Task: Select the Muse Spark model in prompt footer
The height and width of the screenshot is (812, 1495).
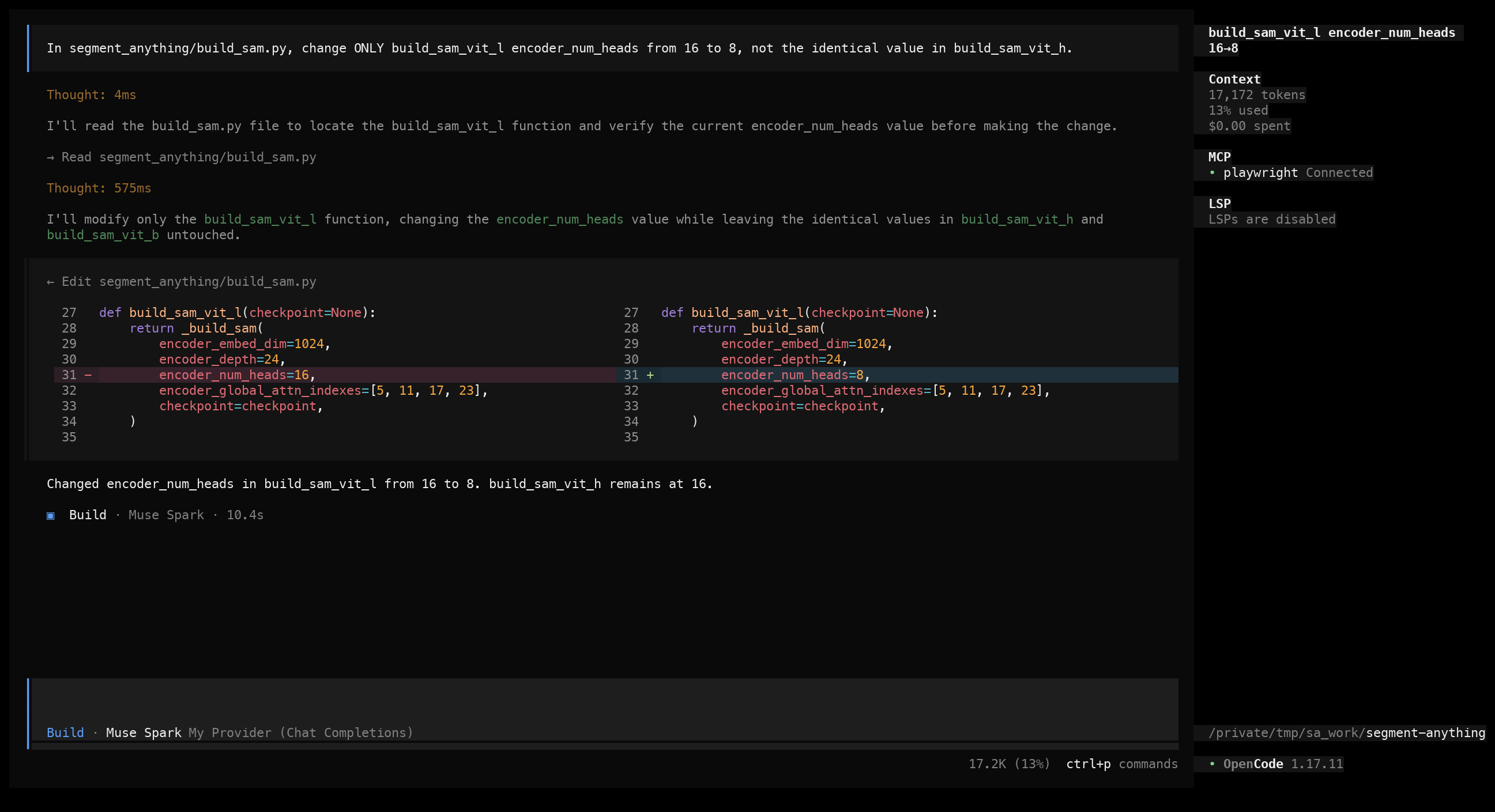Action: pyautogui.click(x=144, y=732)
